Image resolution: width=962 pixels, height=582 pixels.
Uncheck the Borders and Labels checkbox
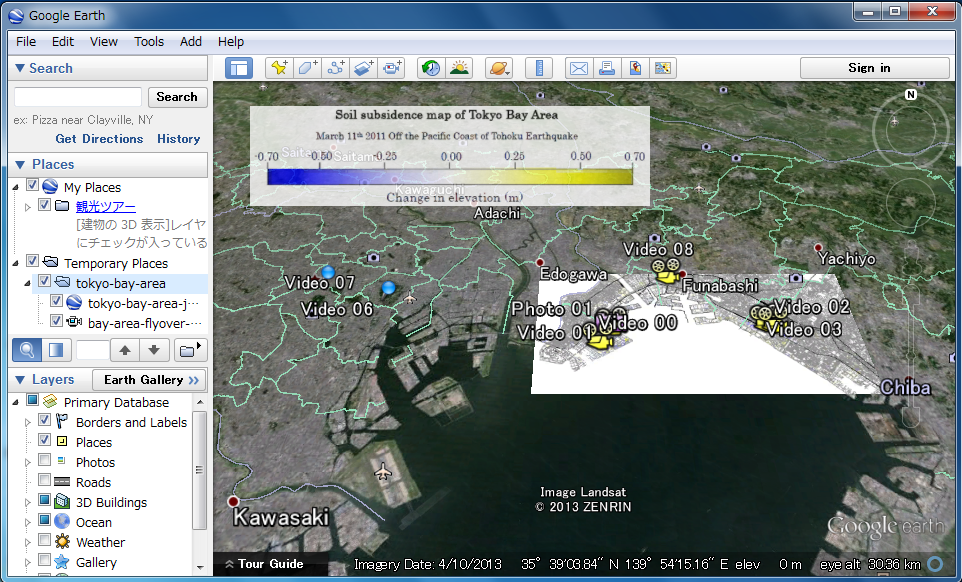[x=45, y=422]
